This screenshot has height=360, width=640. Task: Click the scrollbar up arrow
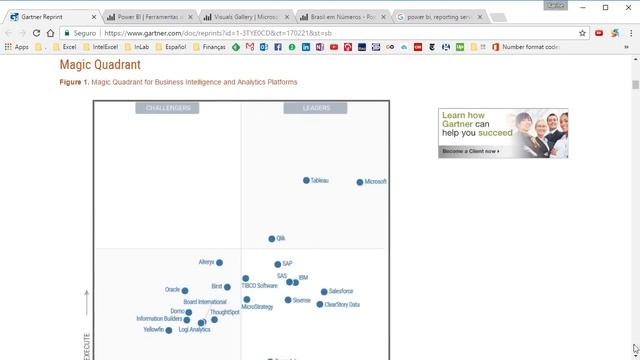pos(636,60)
